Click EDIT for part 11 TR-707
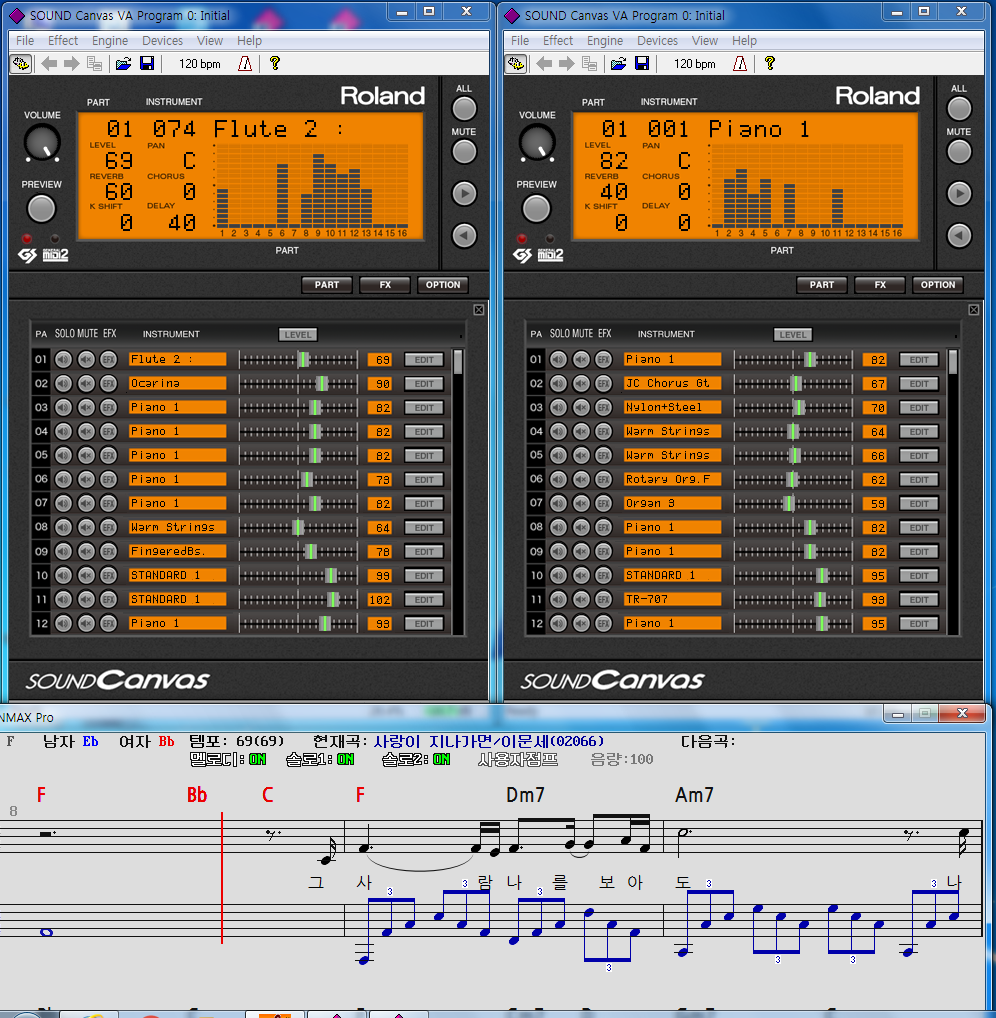Screen dimensions: 996x1018 point(919,600)
